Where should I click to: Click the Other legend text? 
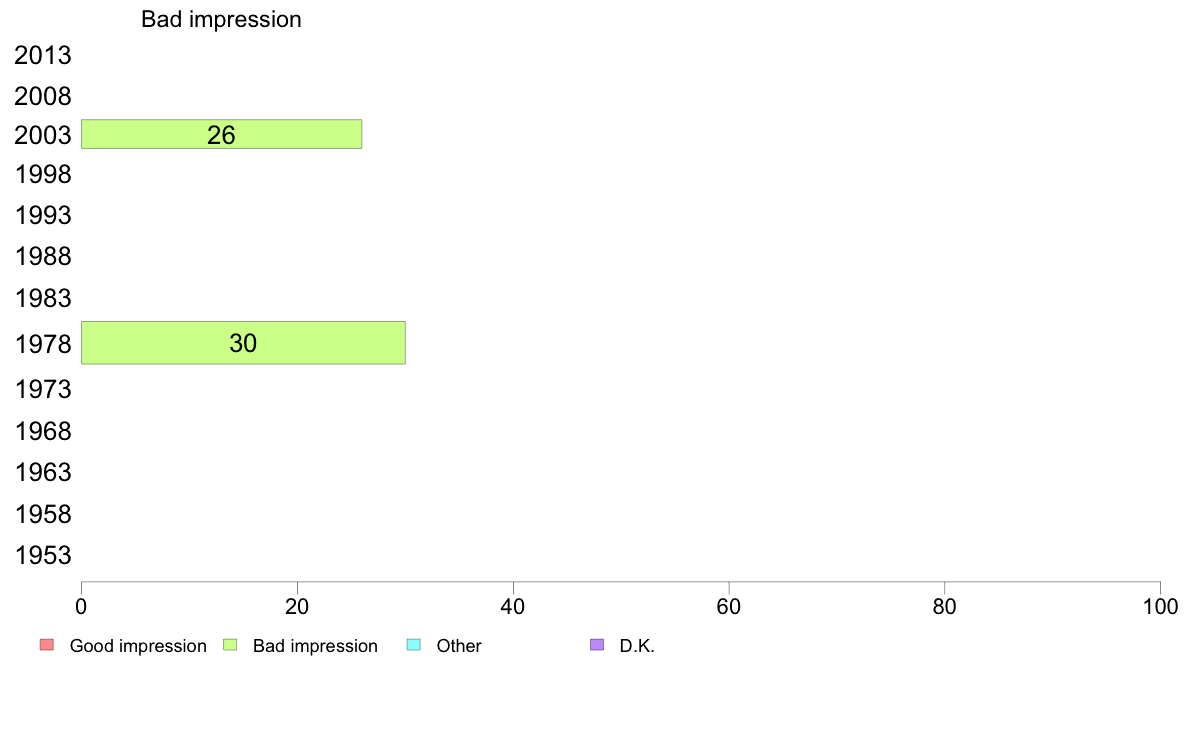pos(459,646)
